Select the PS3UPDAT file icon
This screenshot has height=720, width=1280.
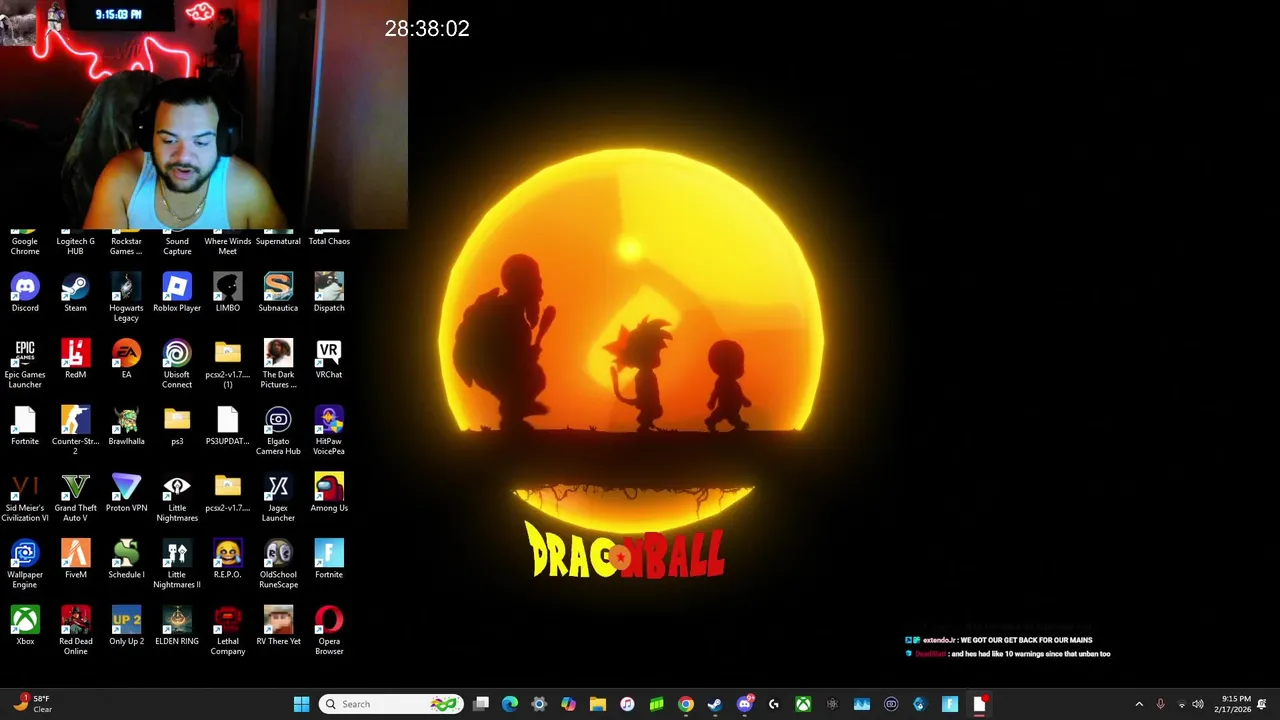click(x=228, y=427)
